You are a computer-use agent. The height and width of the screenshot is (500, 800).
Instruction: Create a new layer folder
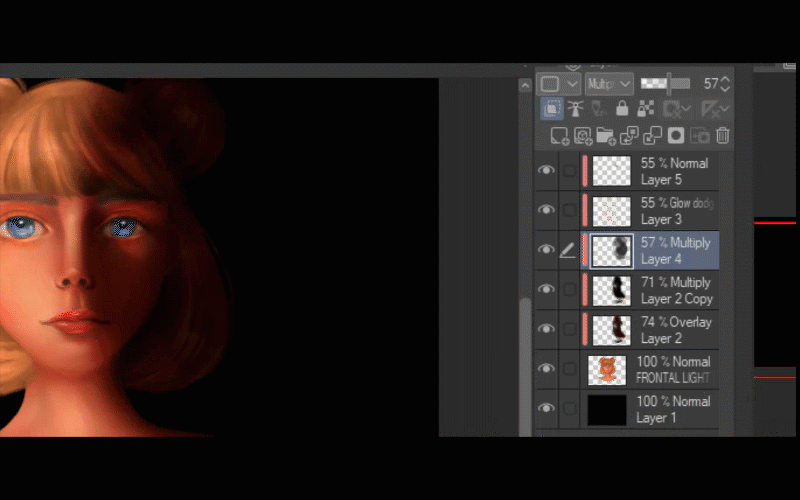click(605, 136)
